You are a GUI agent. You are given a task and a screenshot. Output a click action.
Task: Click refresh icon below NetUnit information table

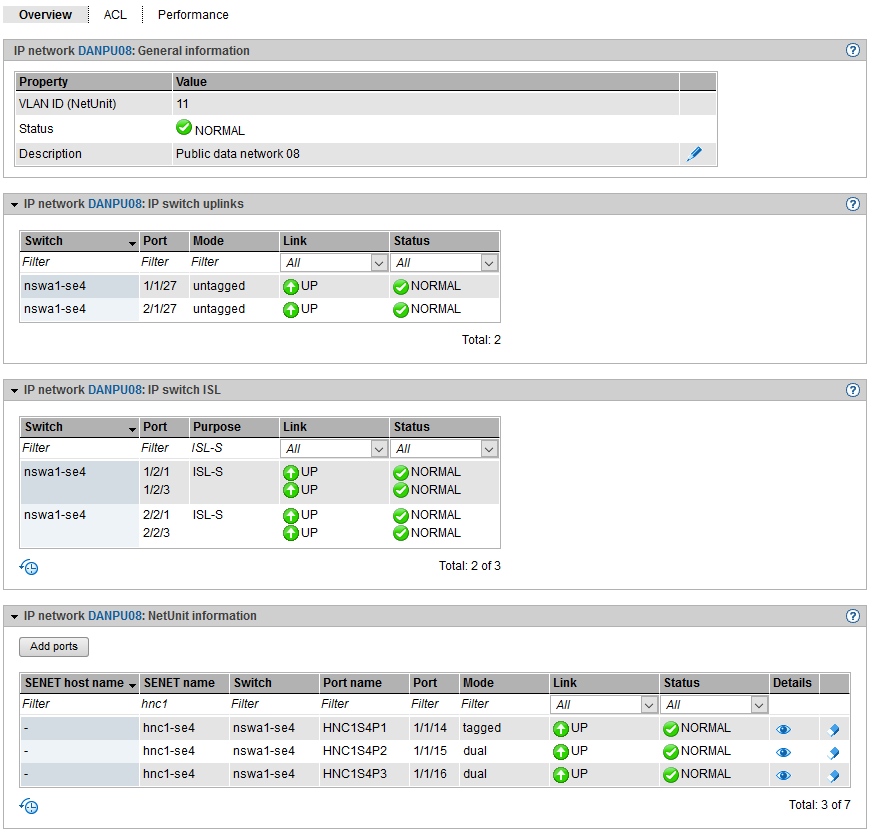pyautogui.click(x=29, y=806)
